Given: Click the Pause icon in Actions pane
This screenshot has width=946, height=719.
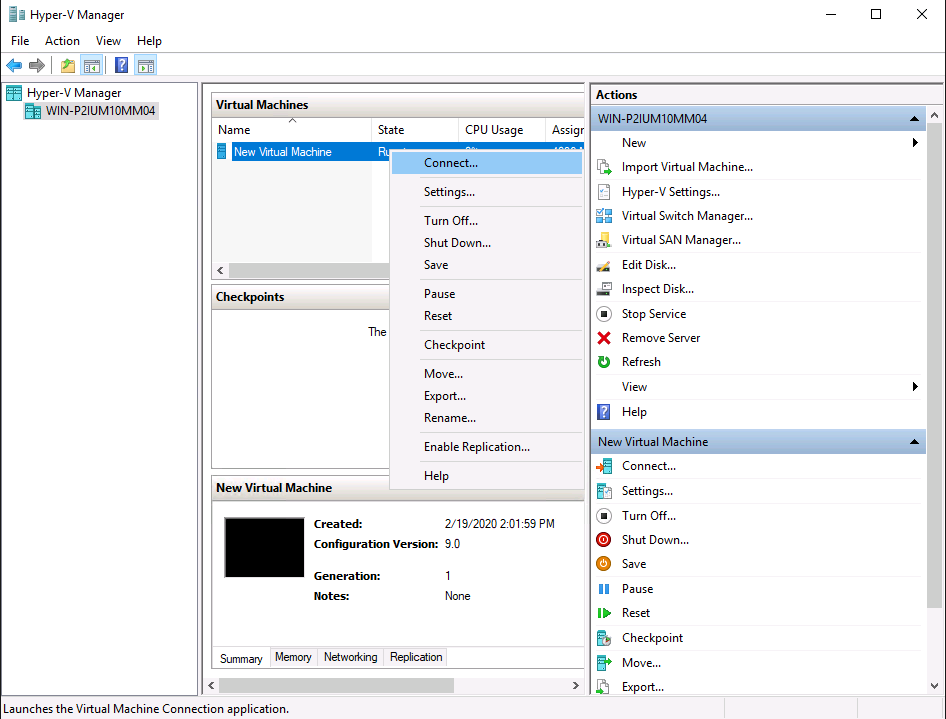Looking at the screenshot, I should [x=604, y=589].
